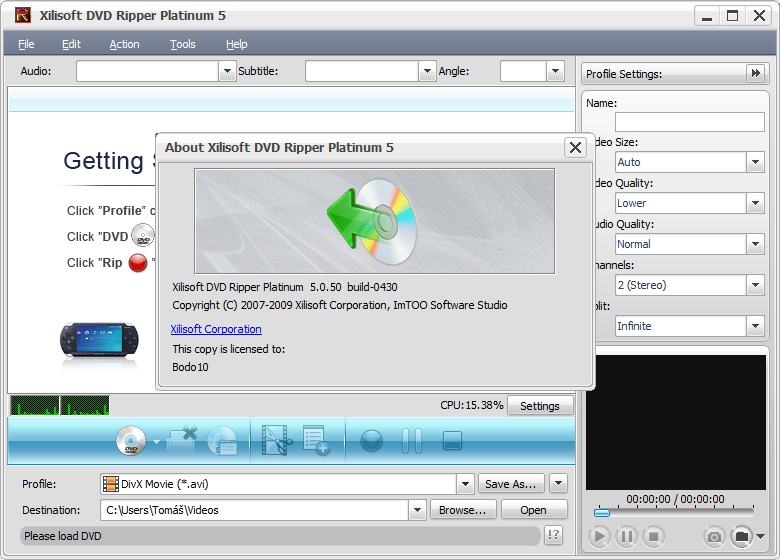This screenshot has width=780, height=560.
Task: Open the Tools menu
Action: [x=183, y=44]
